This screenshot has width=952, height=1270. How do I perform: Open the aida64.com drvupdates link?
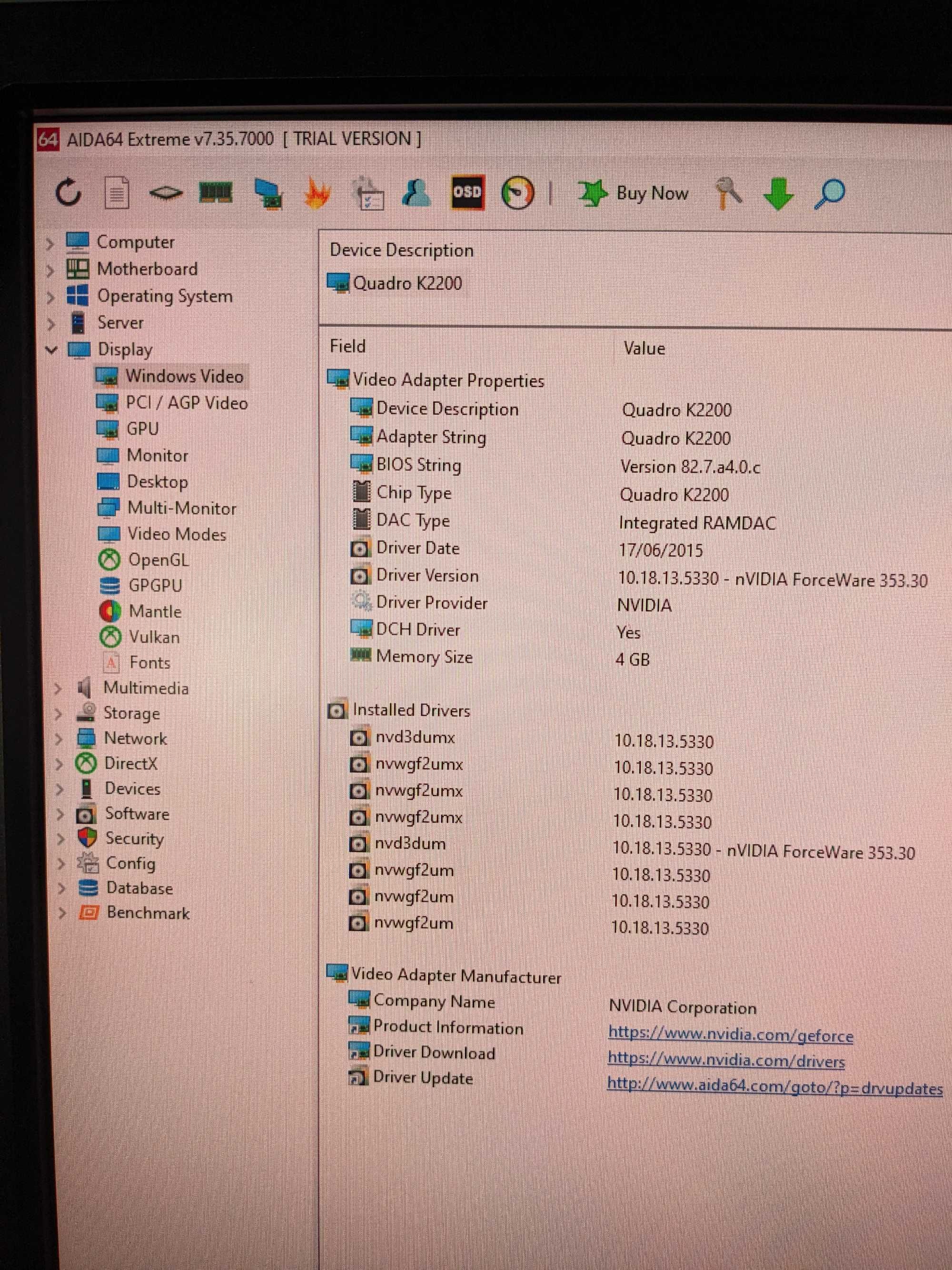[774, 1086]
